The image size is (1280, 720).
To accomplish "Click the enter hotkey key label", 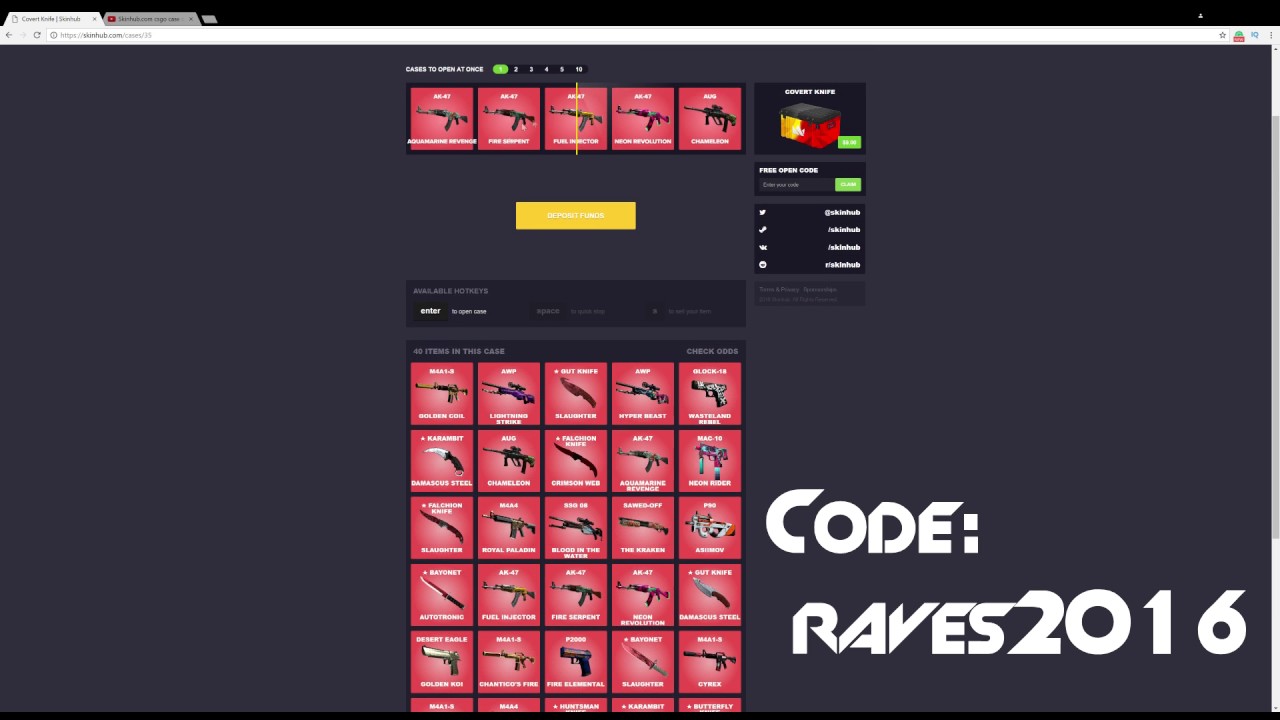I will pos(430,311).
